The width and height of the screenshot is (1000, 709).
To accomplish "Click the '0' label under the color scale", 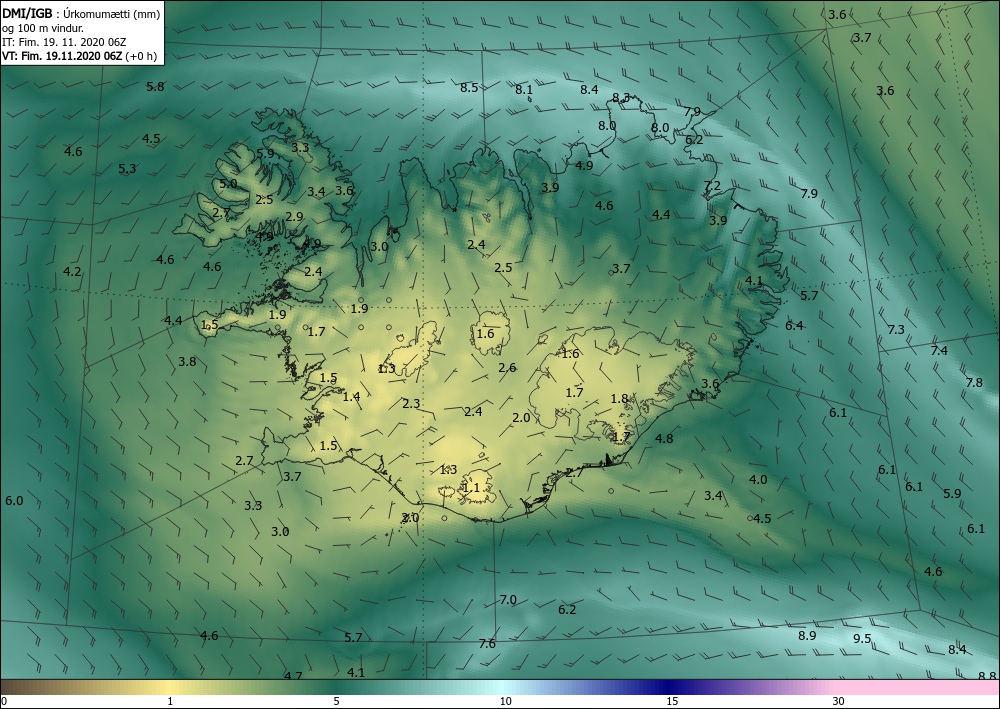I will (x=4, y=702).
